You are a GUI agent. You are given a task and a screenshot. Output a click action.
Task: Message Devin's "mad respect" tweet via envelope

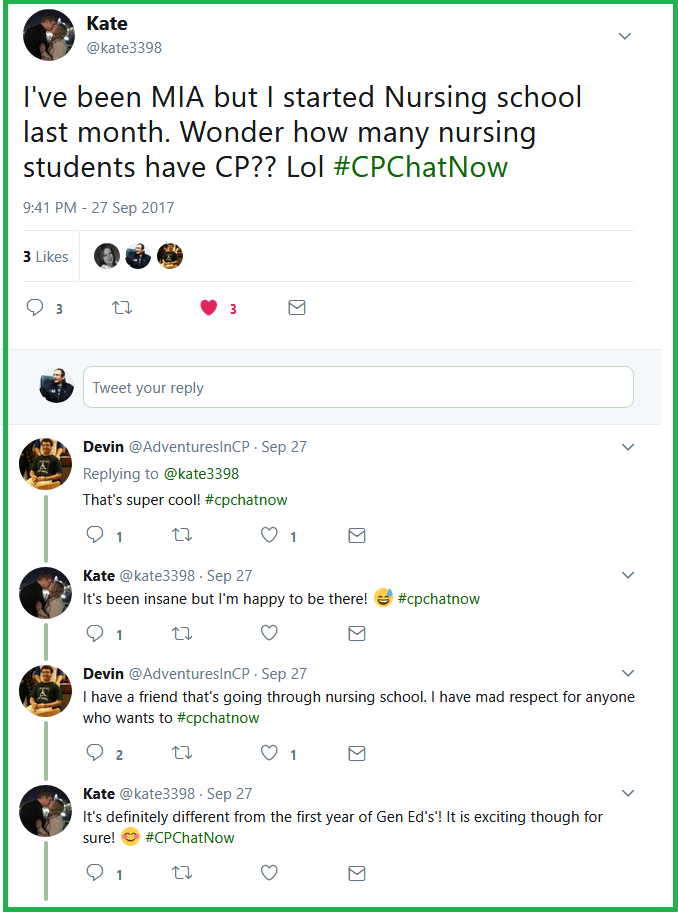(x=356, y=753)
